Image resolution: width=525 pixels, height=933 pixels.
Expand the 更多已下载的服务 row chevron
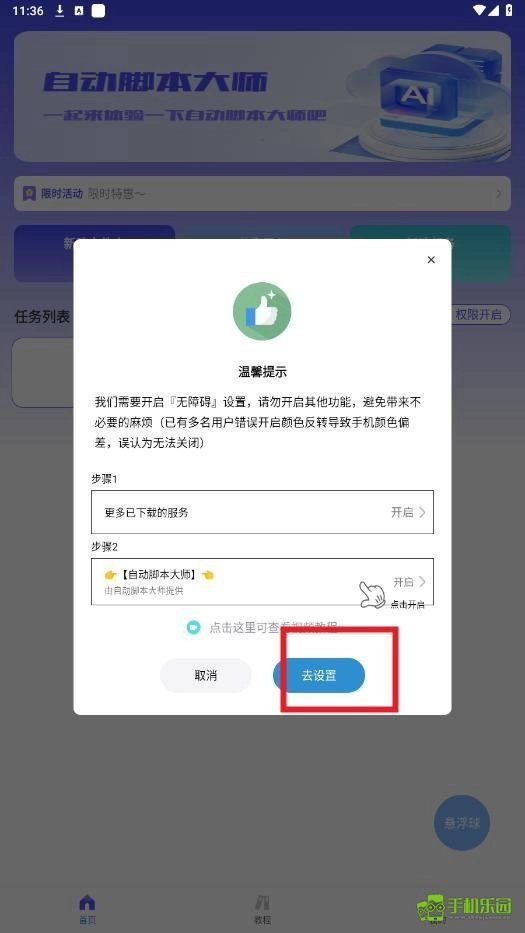(422, 512)
